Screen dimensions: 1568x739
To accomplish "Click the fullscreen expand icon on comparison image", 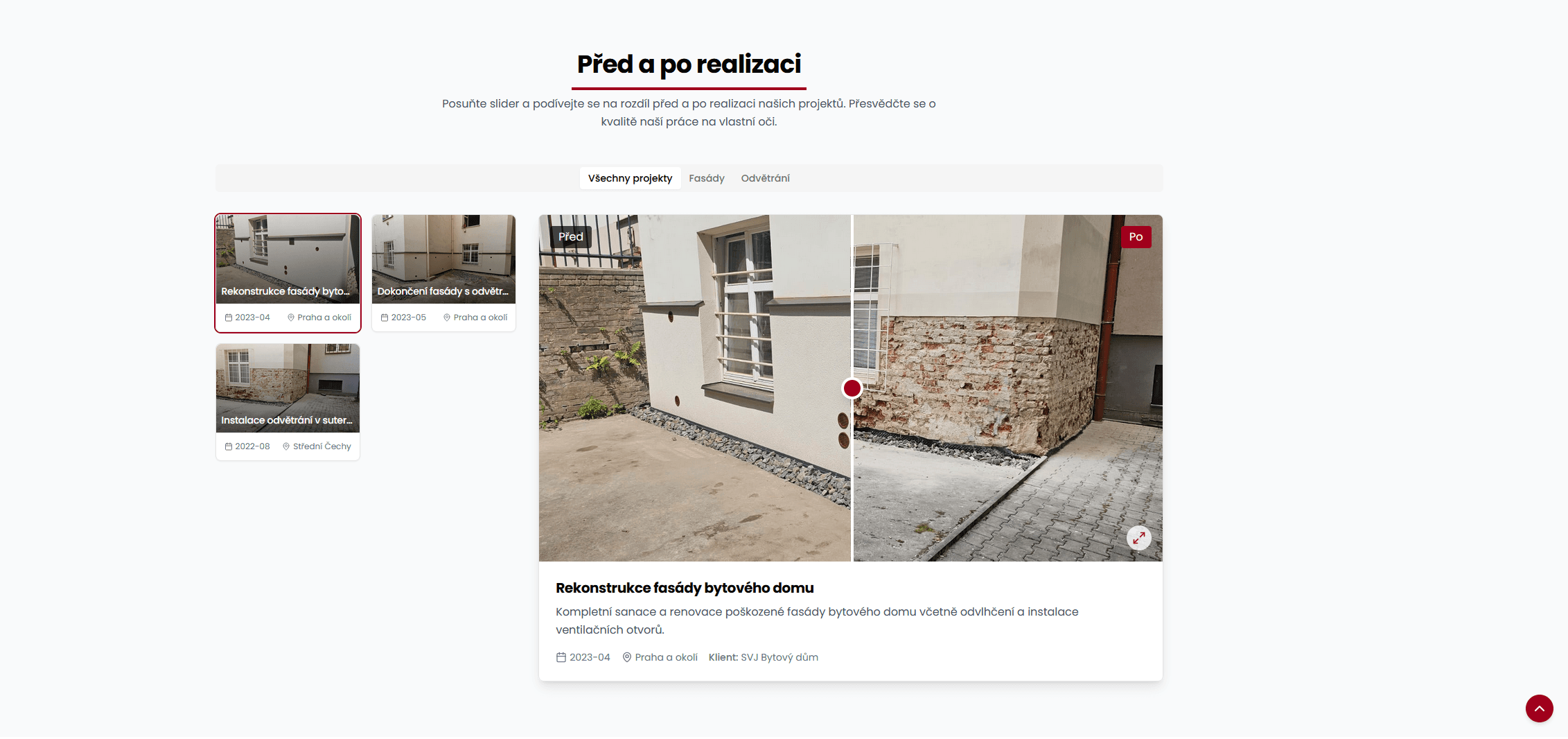I will pyautogui.click(x=1138, y=537).
